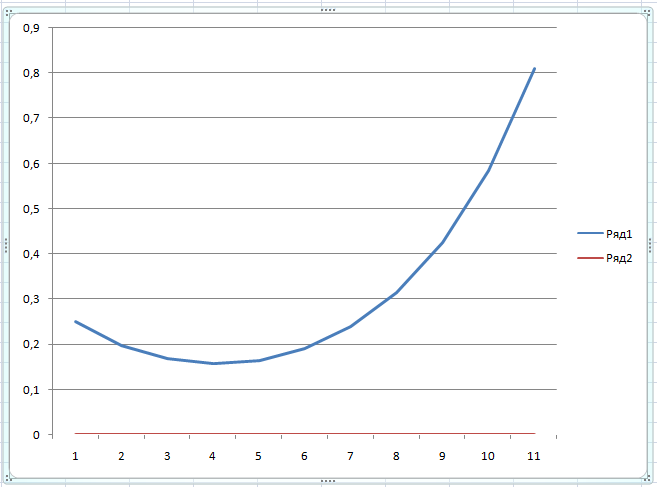Click the red Ряд2 legend line swatch
The height and width of the screenshot is (487, 657).
(590, 258)
